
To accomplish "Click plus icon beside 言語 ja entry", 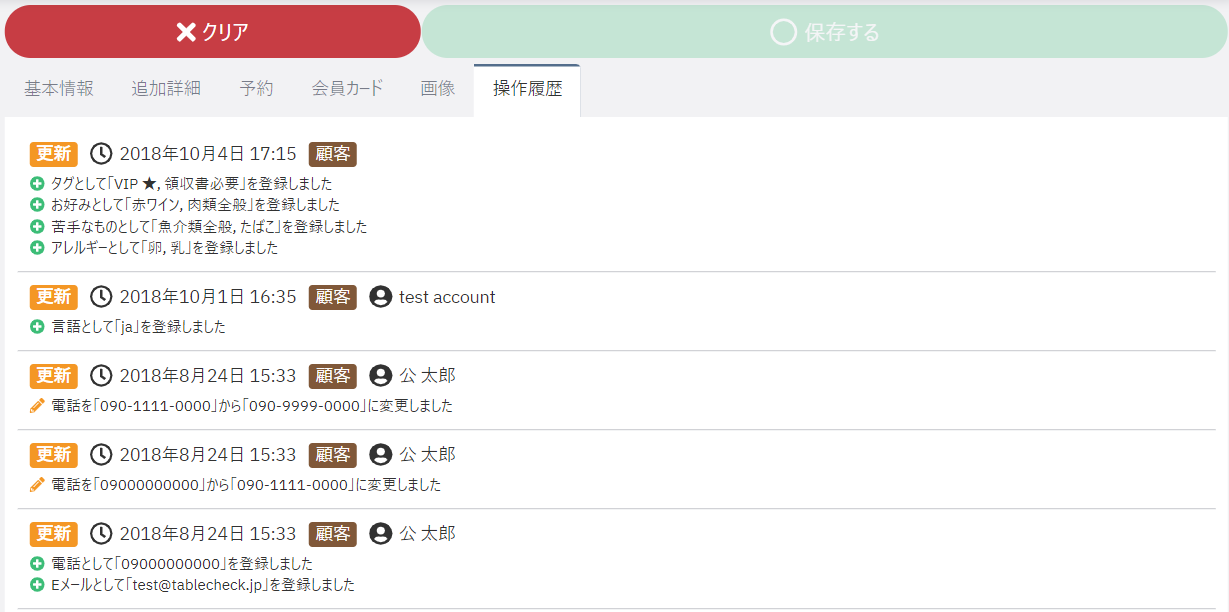I will point(37,327).
